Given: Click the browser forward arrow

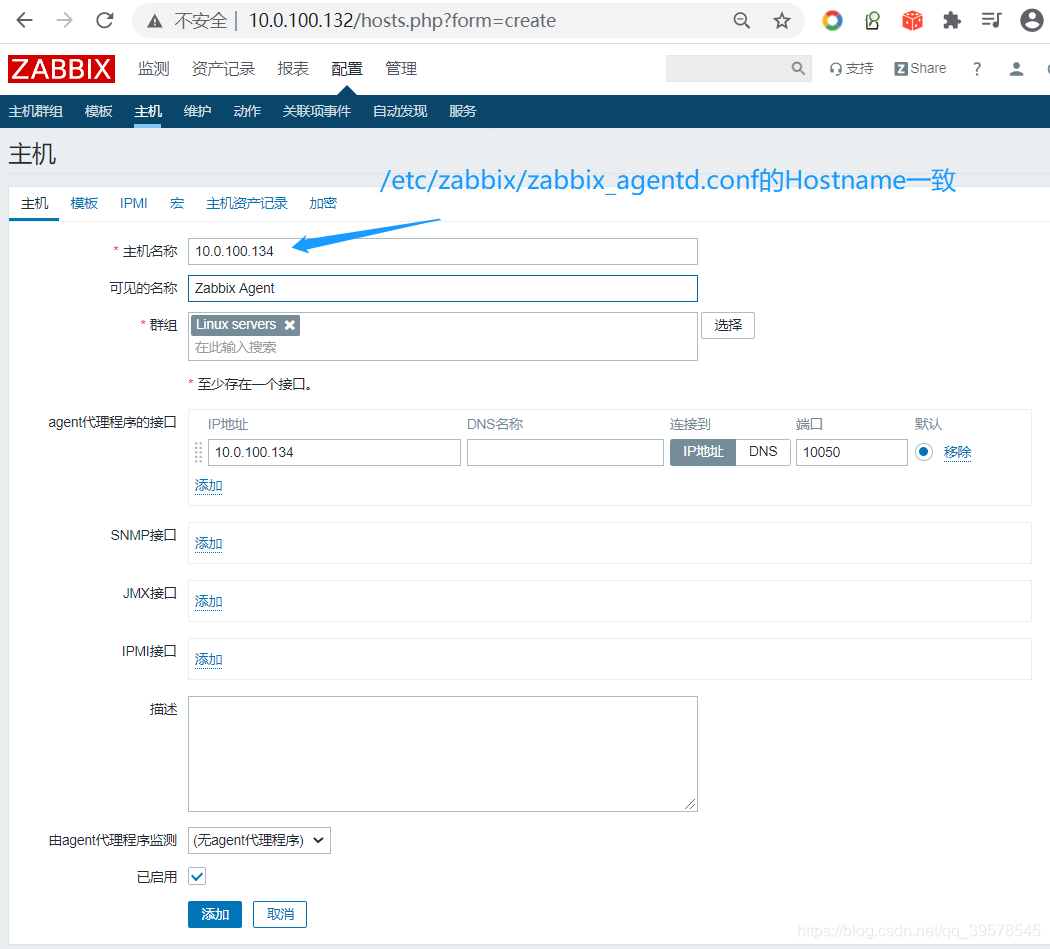Looking at the screenshot, I should coord(64,21).
